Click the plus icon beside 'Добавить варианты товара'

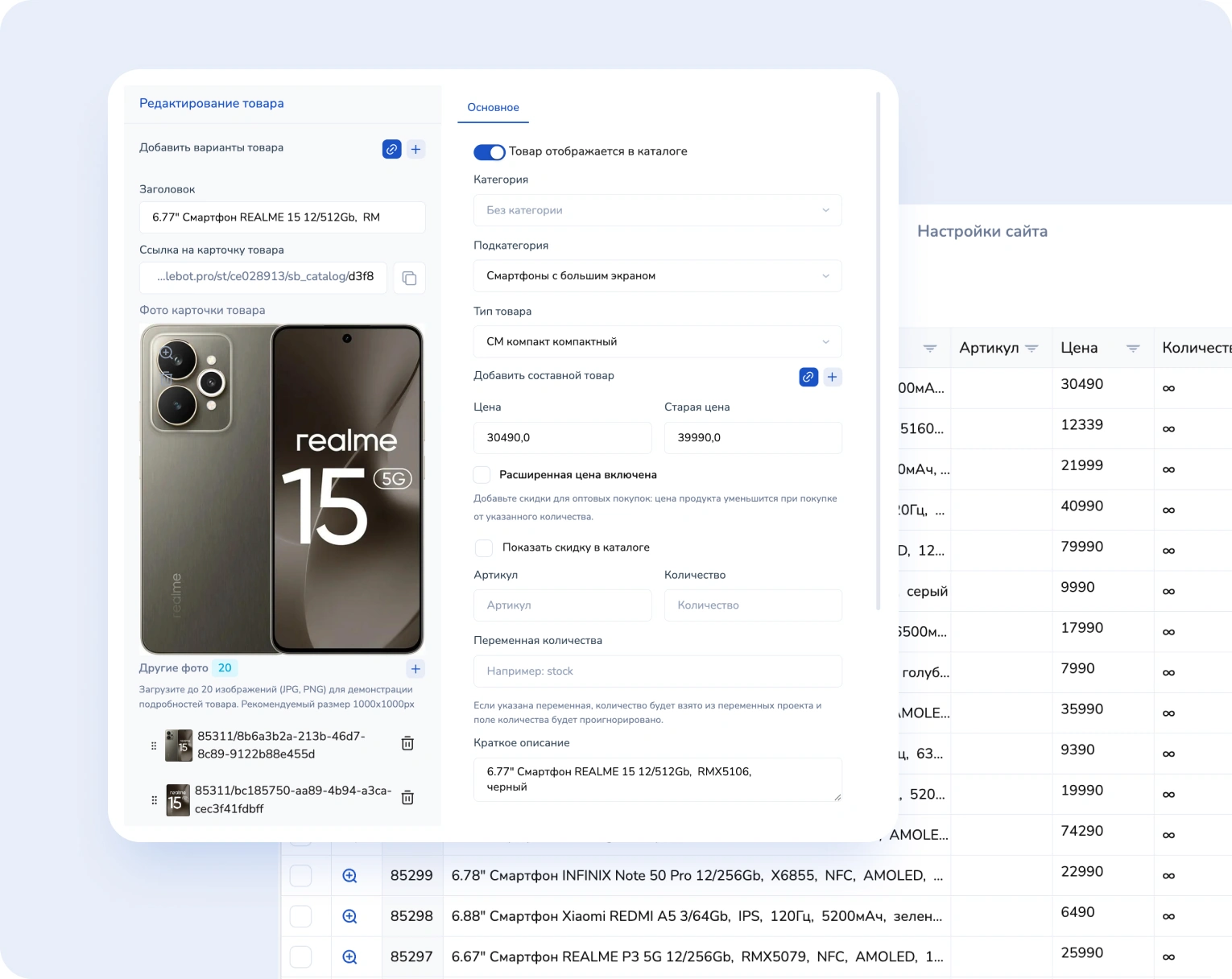tap(415, 149)
